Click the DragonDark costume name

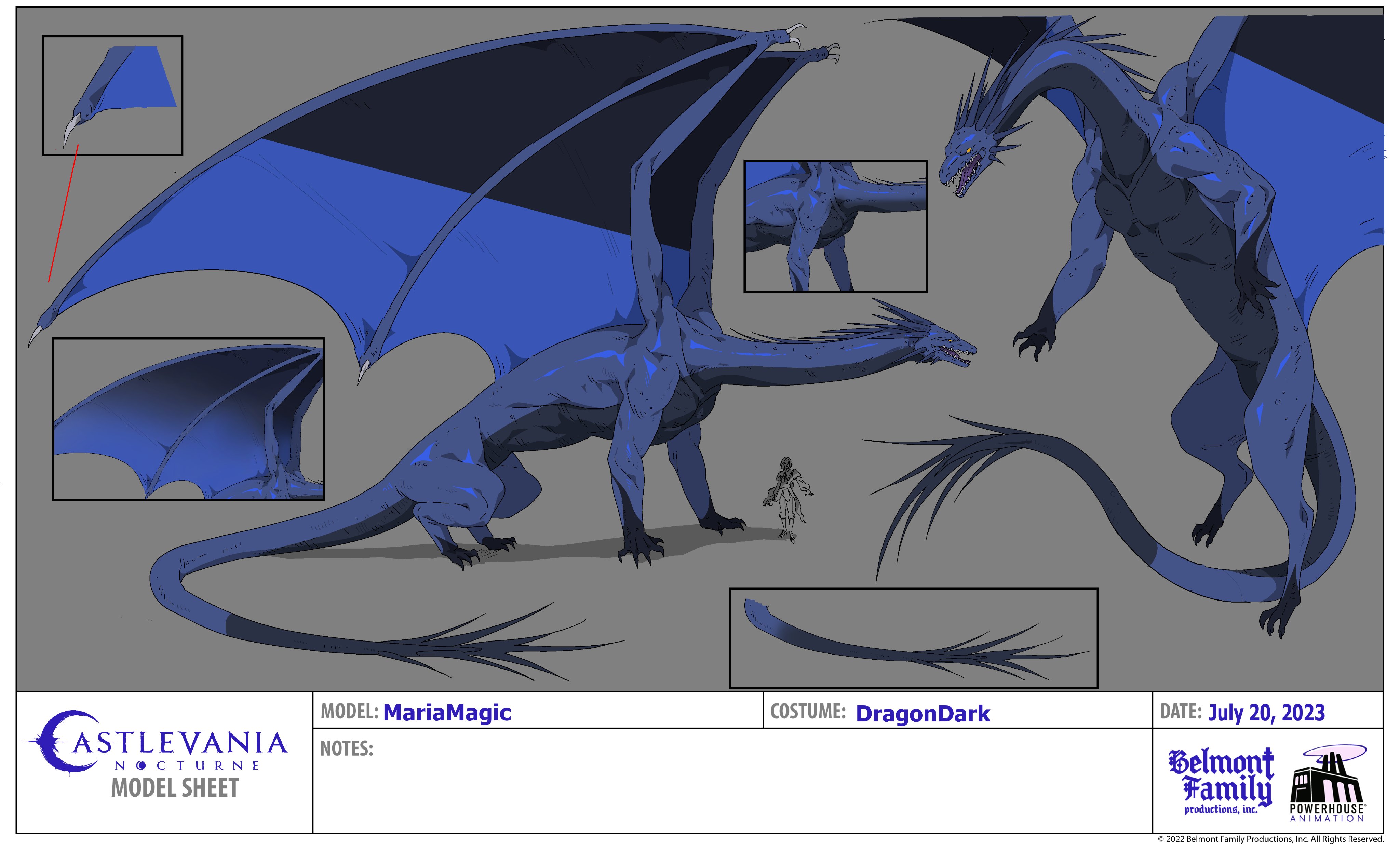[923, 714]
